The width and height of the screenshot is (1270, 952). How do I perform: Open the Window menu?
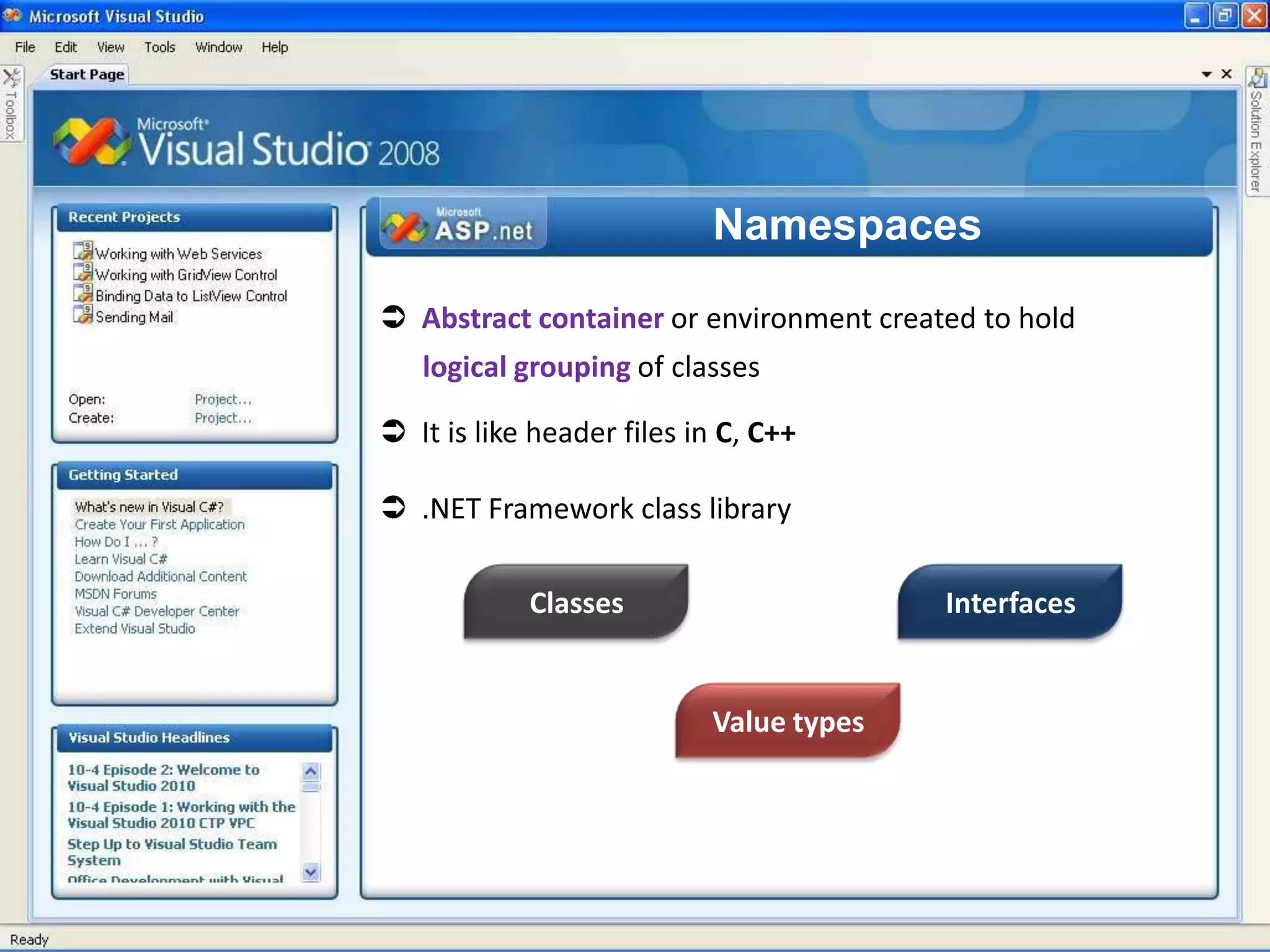click(x=218, y=48)
